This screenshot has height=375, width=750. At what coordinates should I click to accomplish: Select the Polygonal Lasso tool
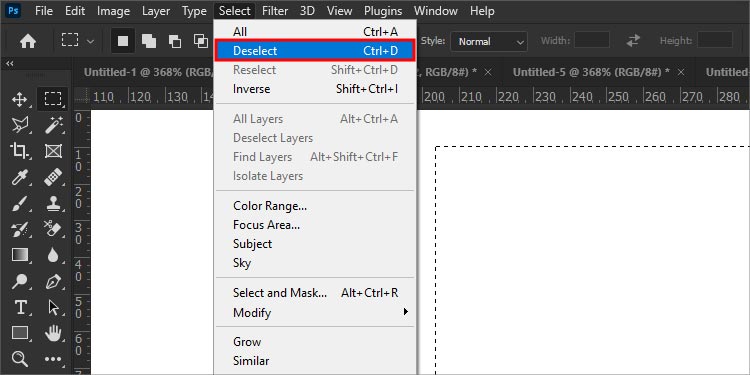(x=20, y=126)
